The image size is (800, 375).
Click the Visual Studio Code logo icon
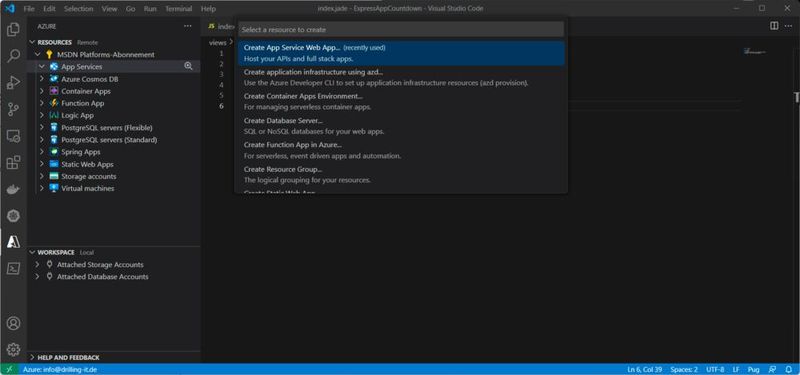coord(10,9)
